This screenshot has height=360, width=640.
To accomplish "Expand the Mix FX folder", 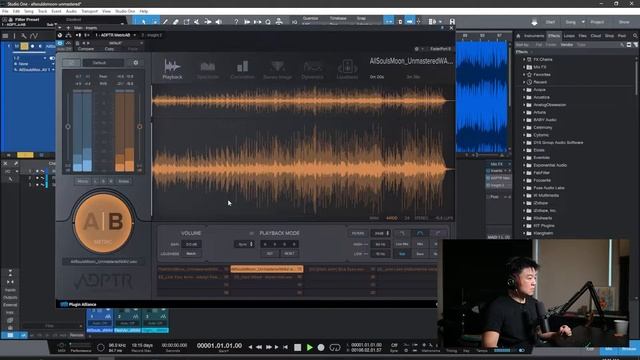I will coord(524,67).
